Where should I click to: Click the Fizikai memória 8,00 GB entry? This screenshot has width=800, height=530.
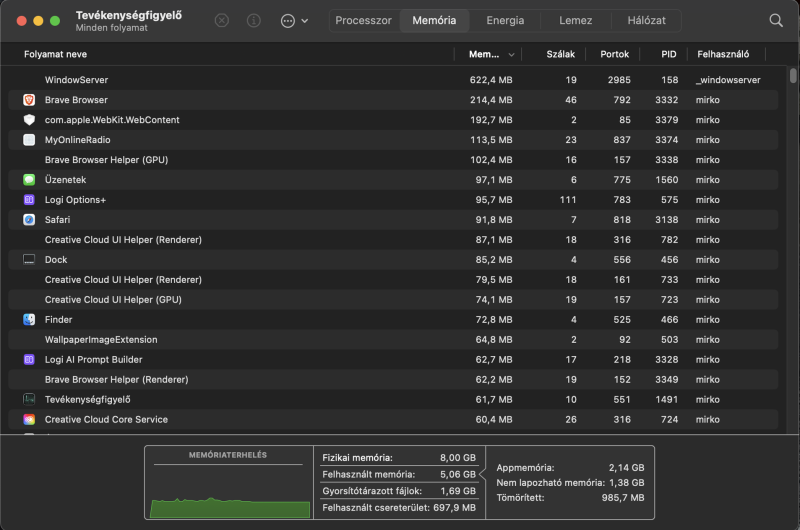399,458
